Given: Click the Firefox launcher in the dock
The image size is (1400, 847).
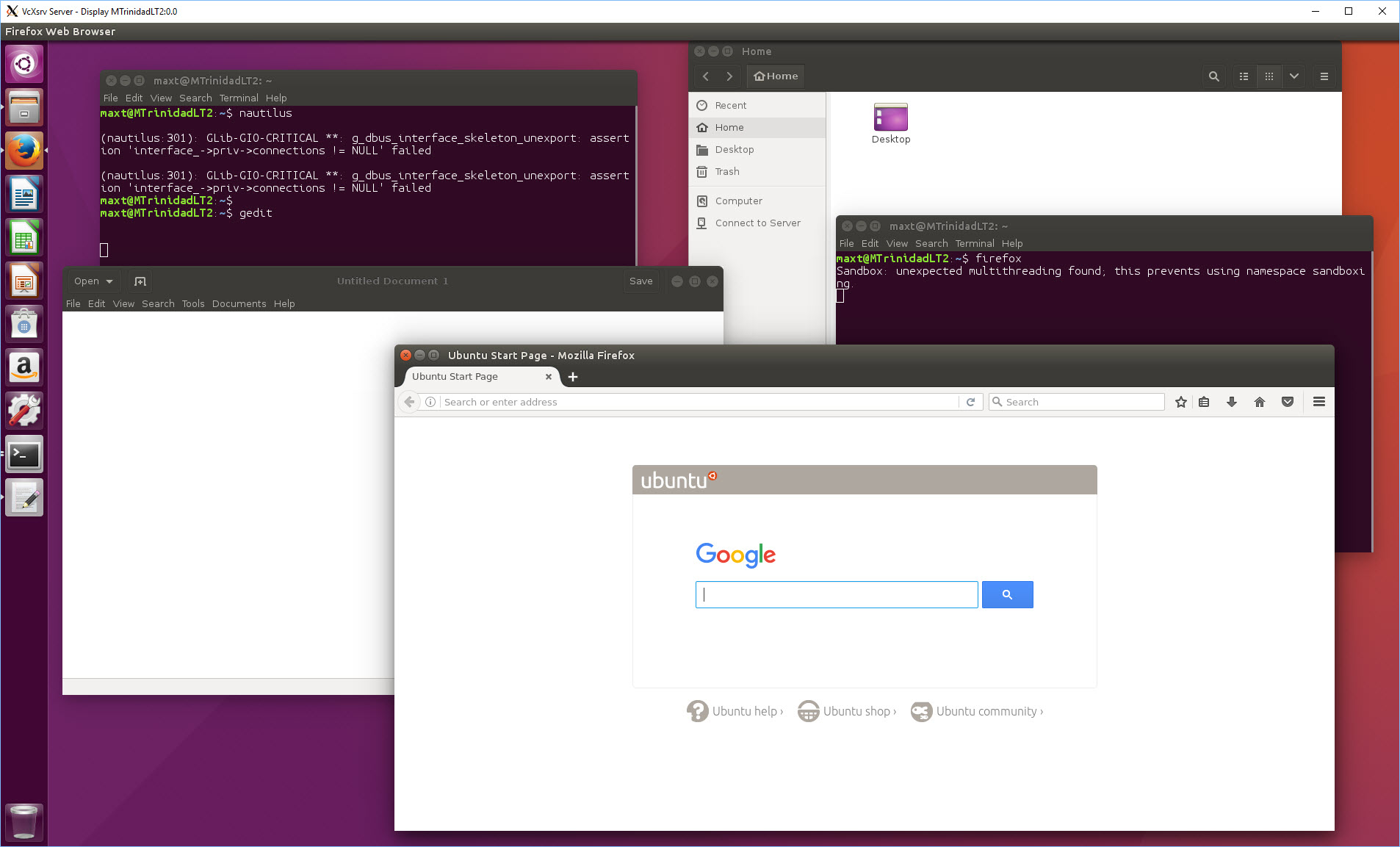Looking at the screenshot, I should [x=24, y=151].
